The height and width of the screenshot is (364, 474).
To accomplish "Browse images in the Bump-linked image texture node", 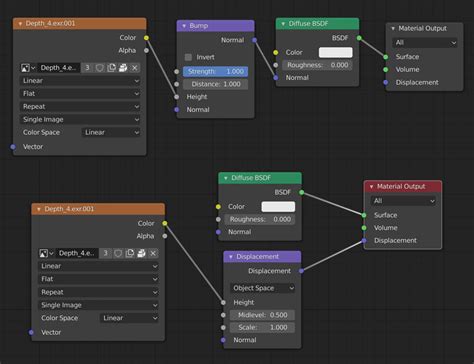I will 28,68.
